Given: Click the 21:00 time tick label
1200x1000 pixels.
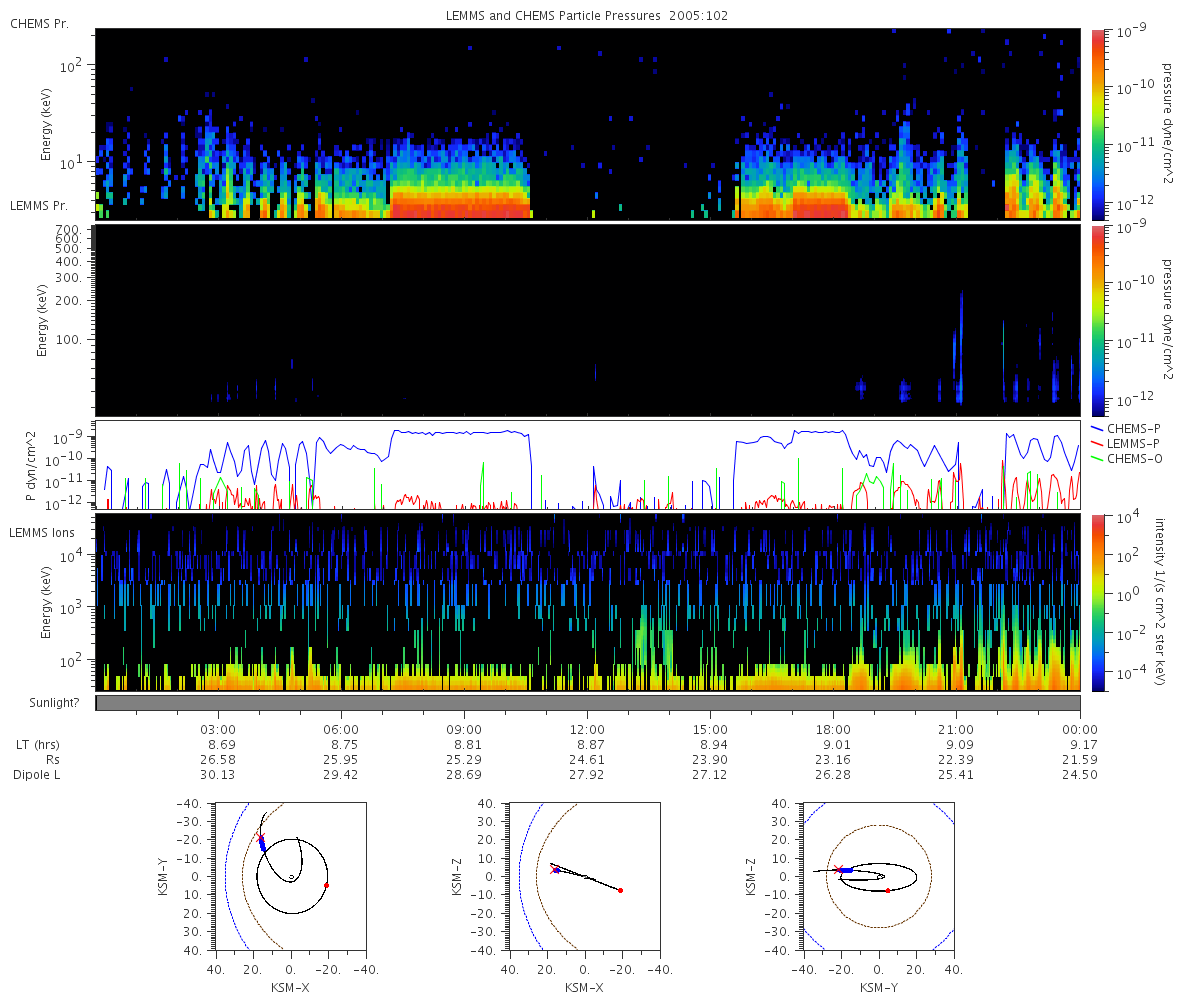Looking at the screenshot, I should pyautogui.click(x=957, y=729).
